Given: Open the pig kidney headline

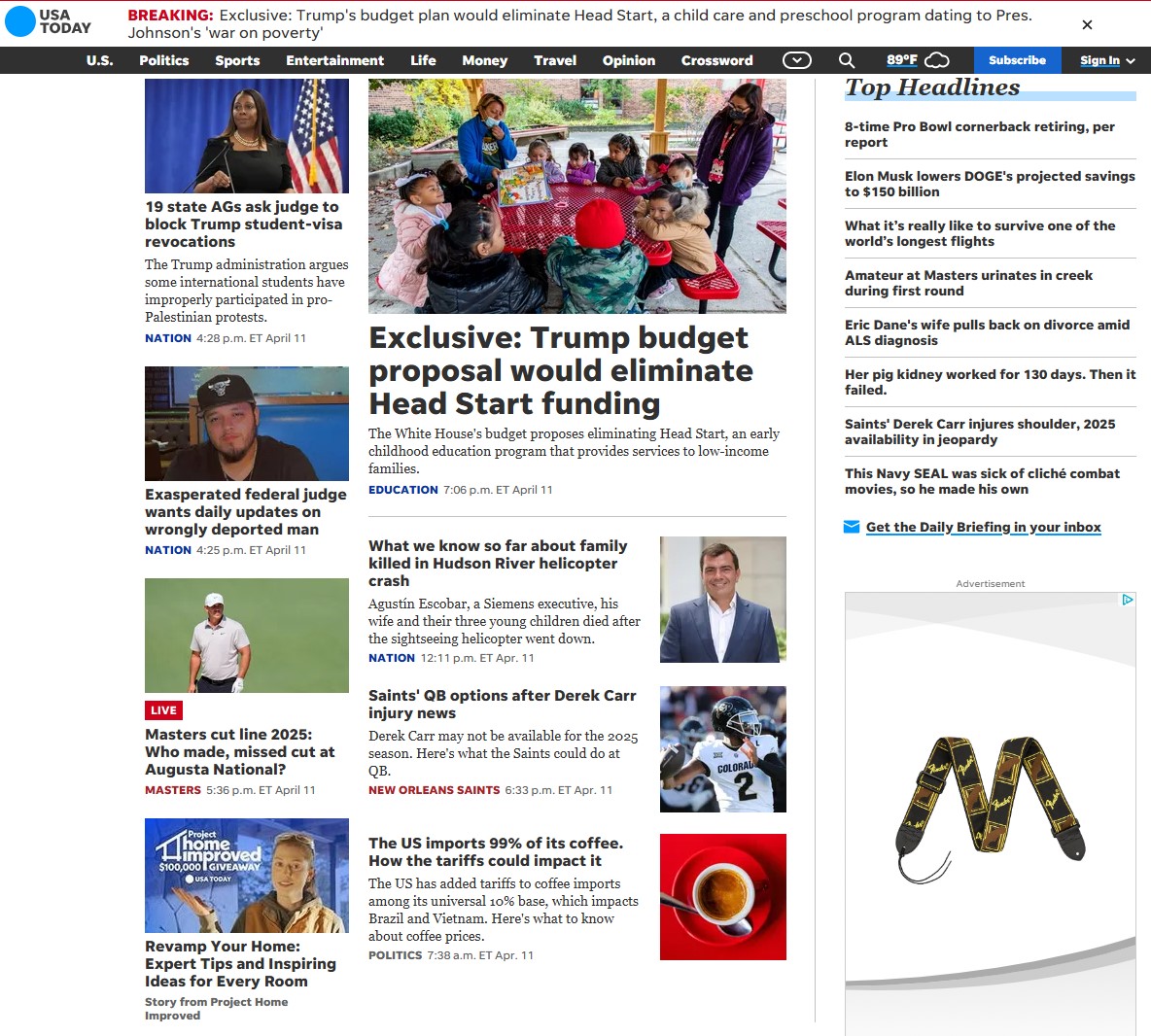Looking at the screenshot, I should (990, 382).
